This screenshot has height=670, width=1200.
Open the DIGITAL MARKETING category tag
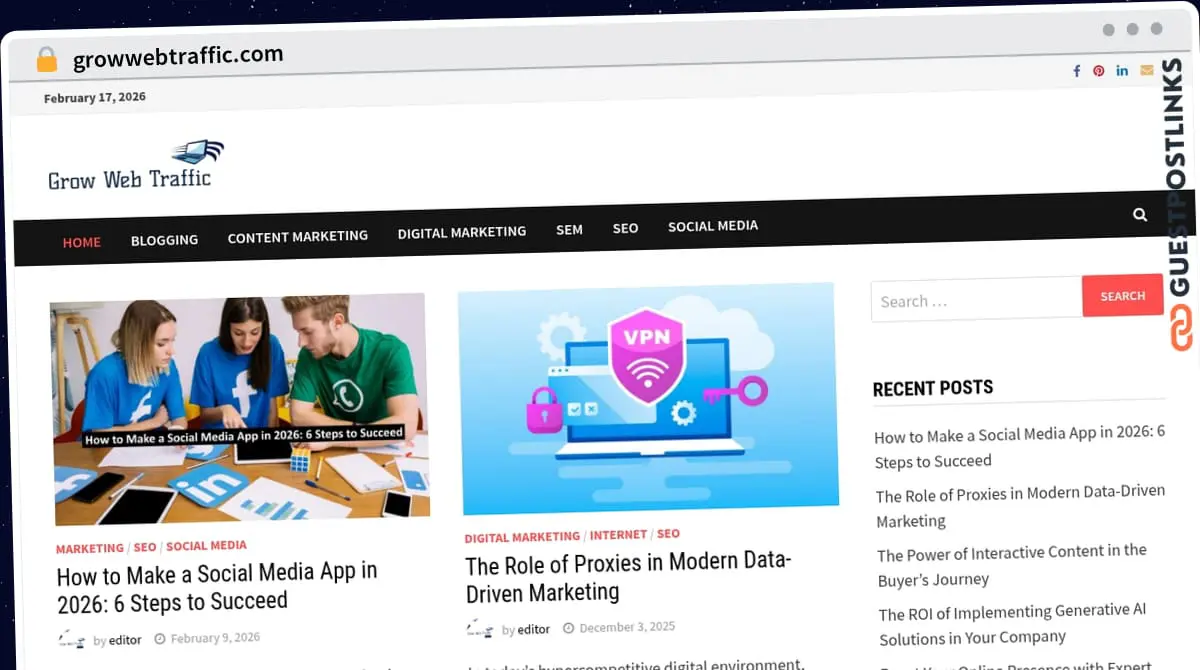(521, 536)
